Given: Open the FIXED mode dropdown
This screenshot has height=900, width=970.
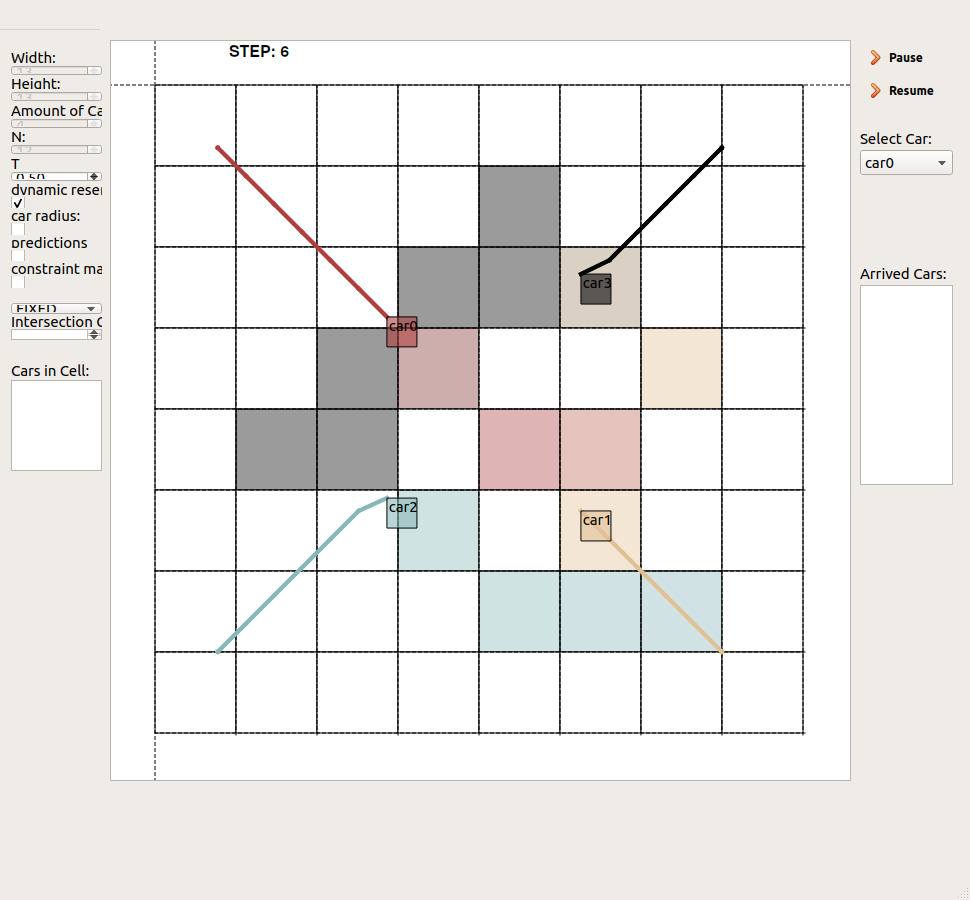Looking at the screenshot, I should click(56, 308).
